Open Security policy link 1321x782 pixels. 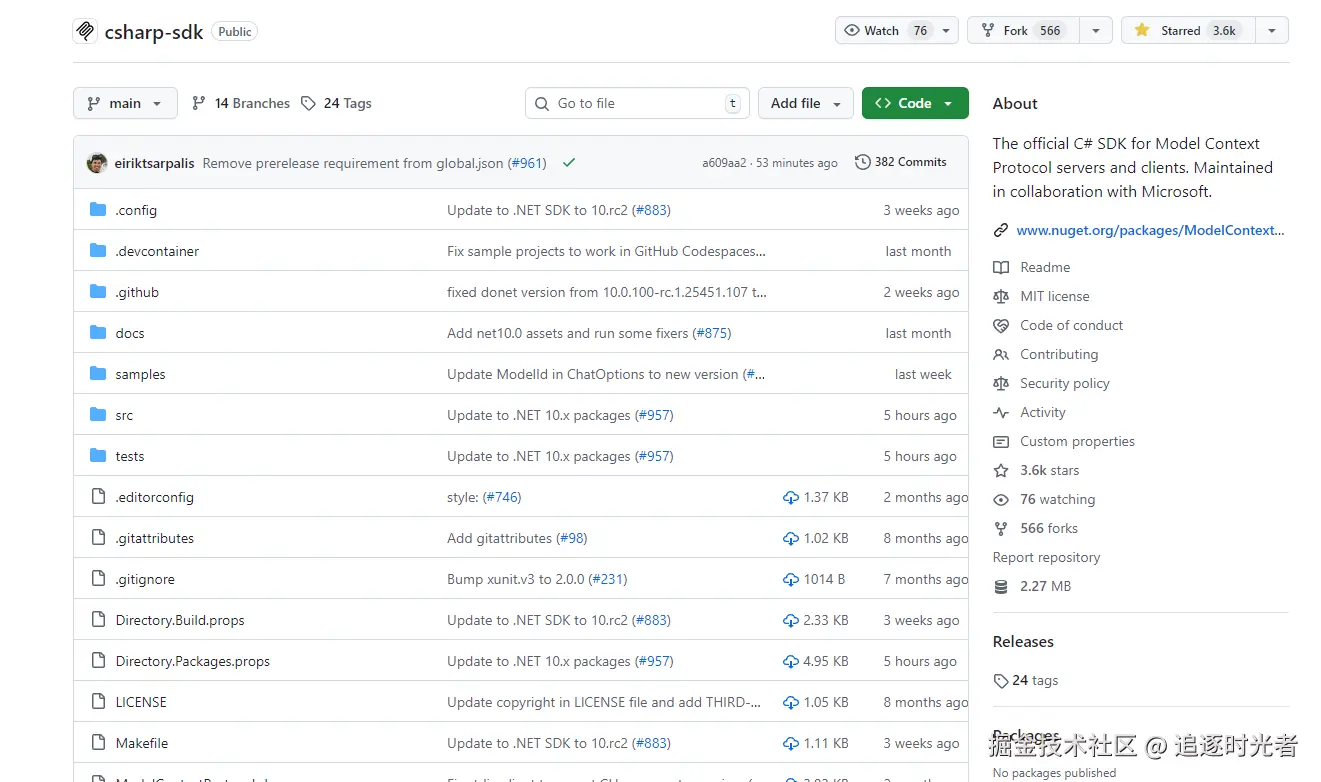[x=1065, y=383]
